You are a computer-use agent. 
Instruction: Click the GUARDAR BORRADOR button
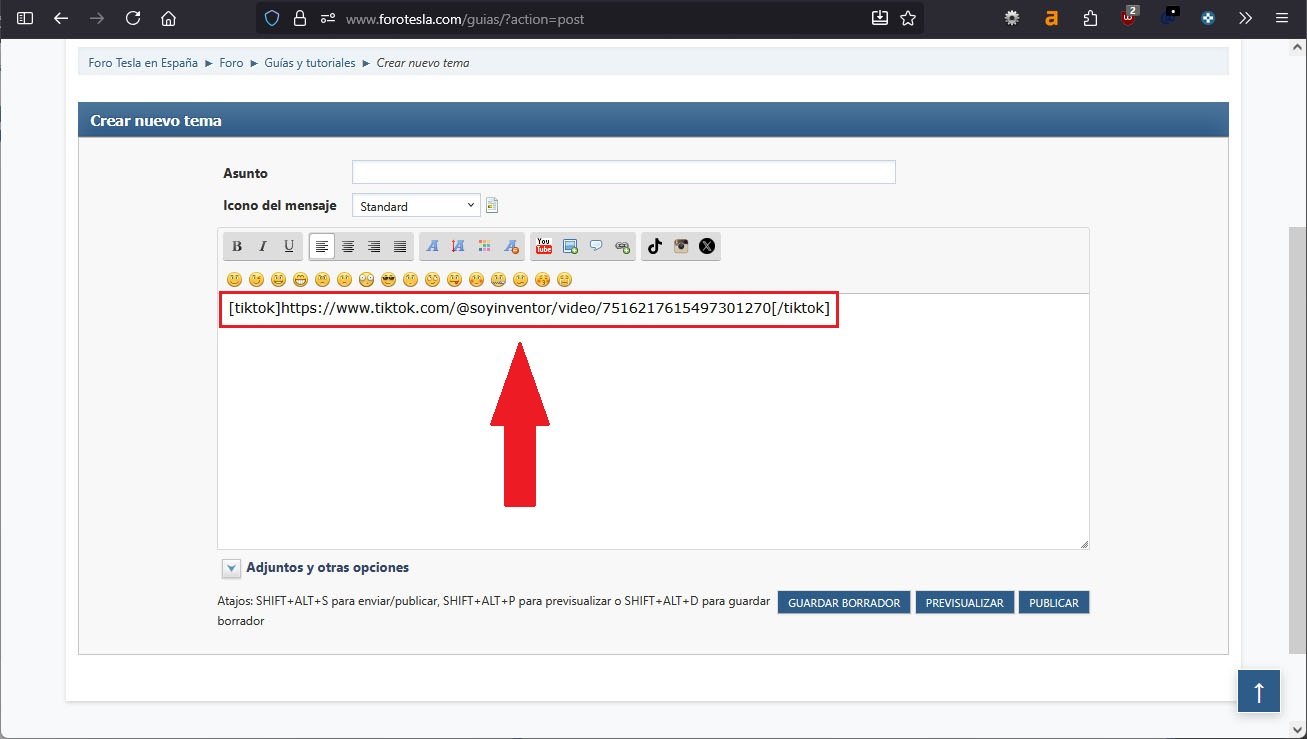click(x=843, y=603)
